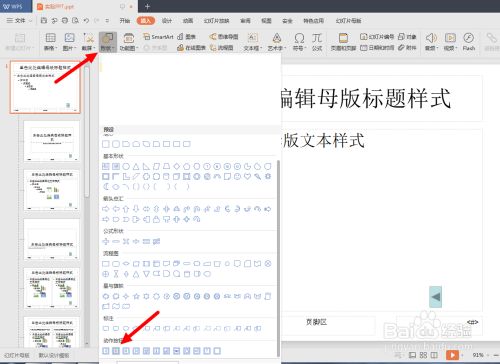This screenshot has width=500, height=364.
Task: Select the heart basic shape
Action: (x=247, y=177)
